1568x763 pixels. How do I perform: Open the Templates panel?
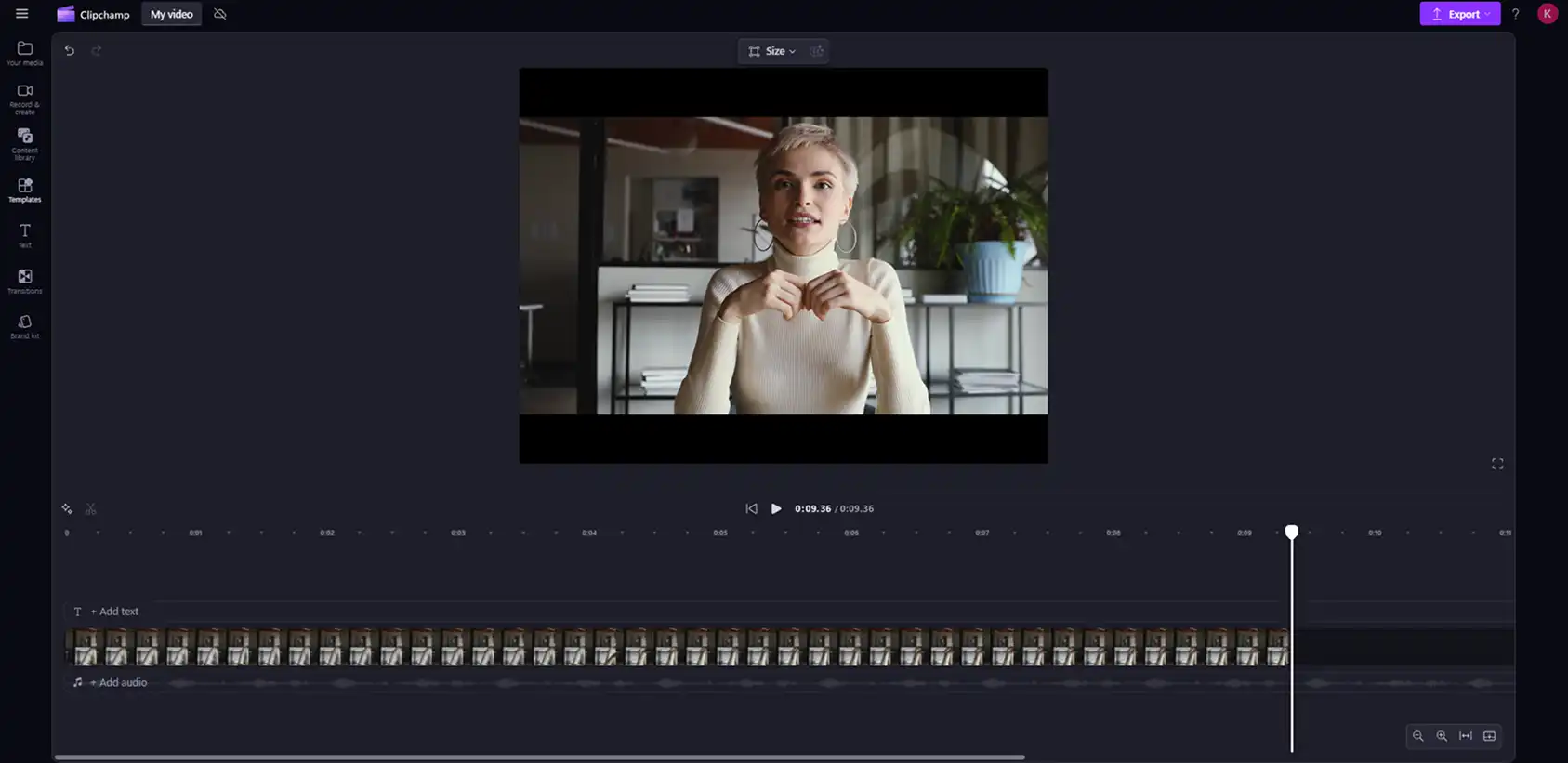(25, 190)
